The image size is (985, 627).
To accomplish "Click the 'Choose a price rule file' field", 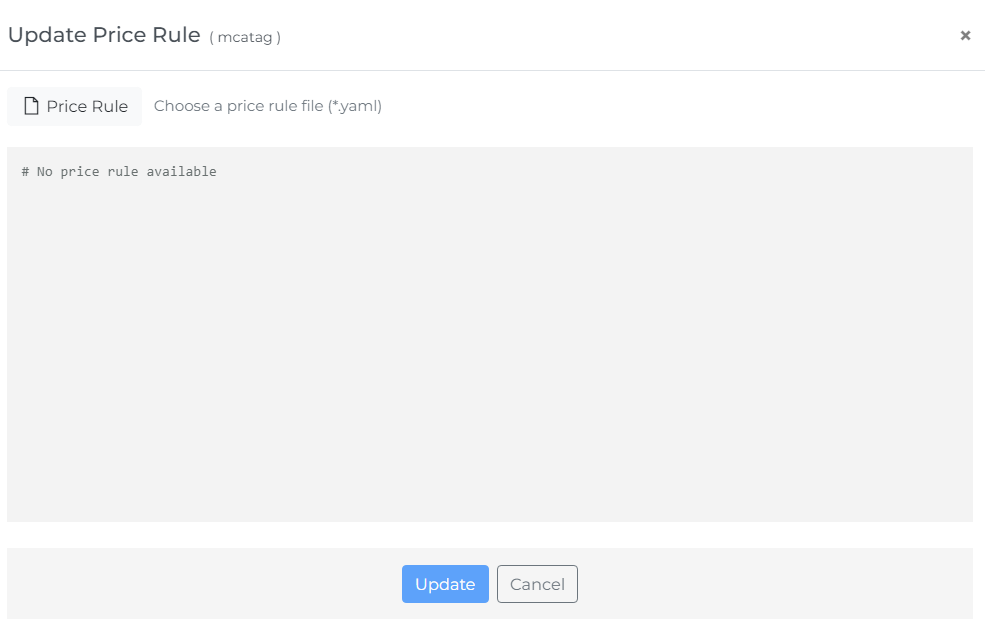I will point(268,106).
